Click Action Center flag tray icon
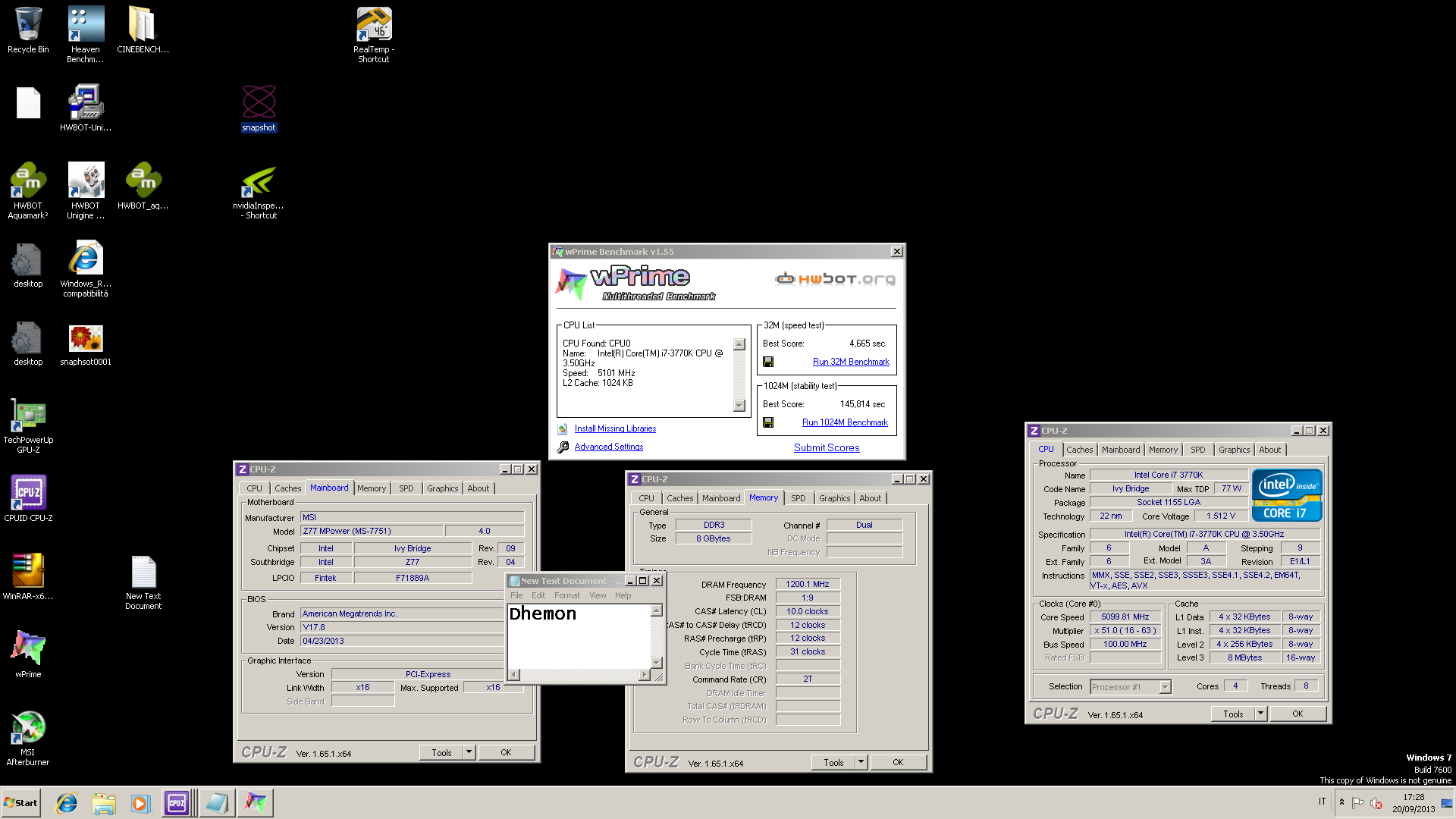 click(1358, 802)
